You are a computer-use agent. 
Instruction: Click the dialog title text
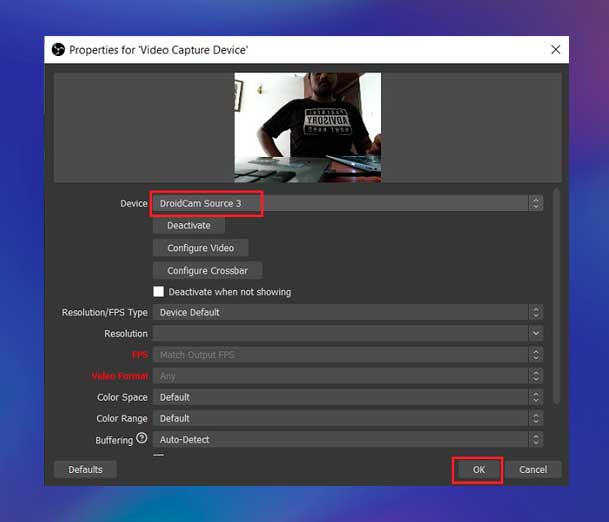click(x=158, y=50)
